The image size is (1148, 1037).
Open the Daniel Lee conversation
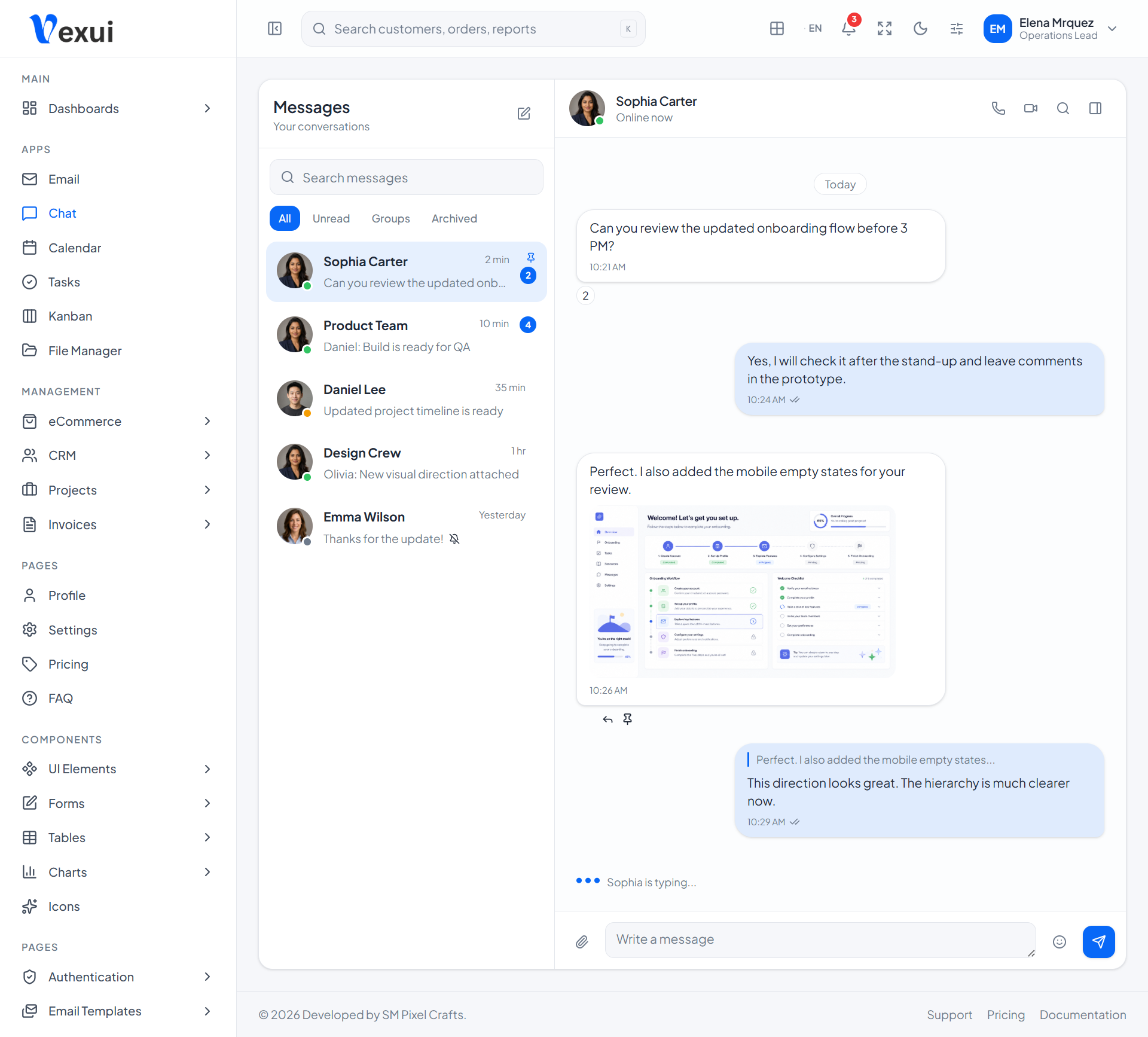point(407,399)
